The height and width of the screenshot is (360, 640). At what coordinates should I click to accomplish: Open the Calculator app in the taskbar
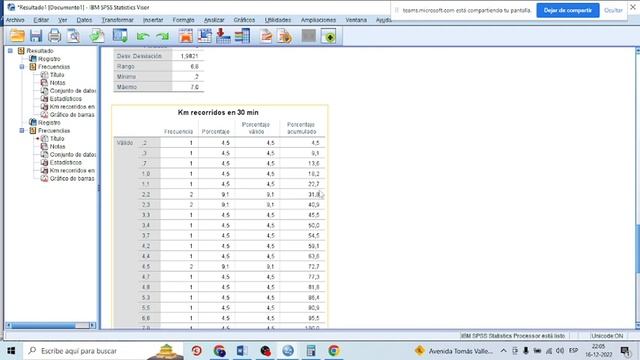tap(311, 351)
